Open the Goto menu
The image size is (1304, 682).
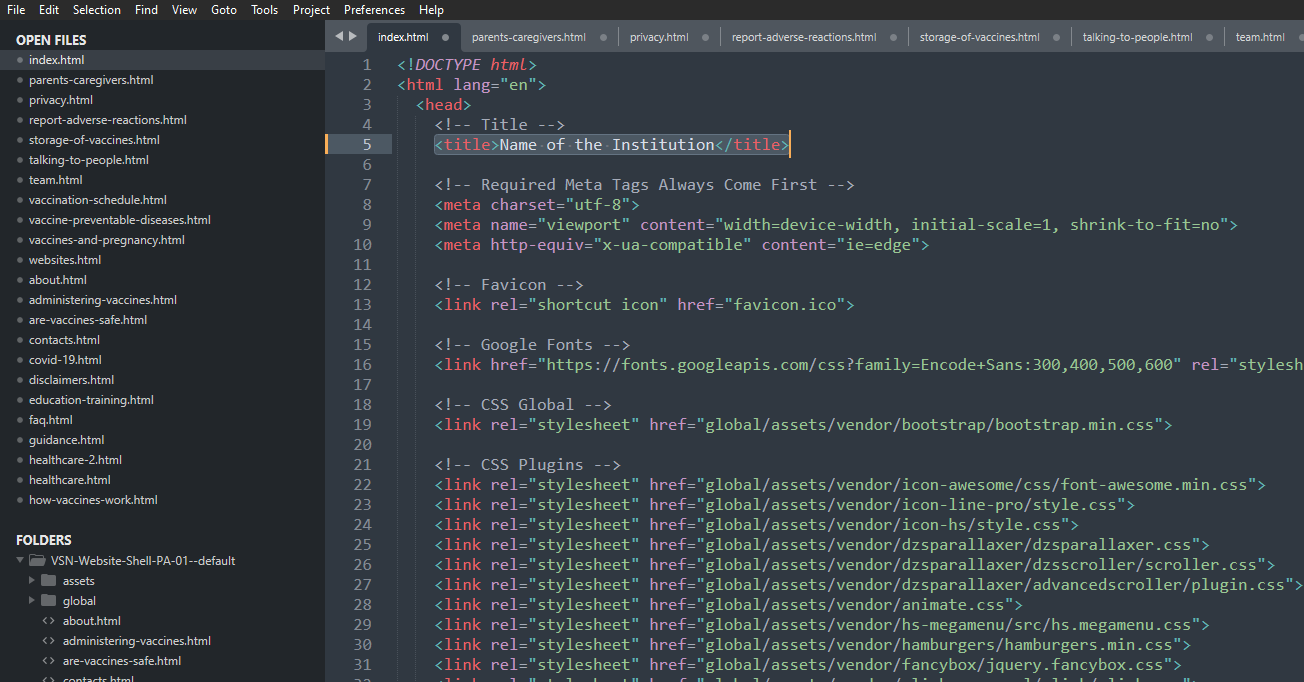224,10
